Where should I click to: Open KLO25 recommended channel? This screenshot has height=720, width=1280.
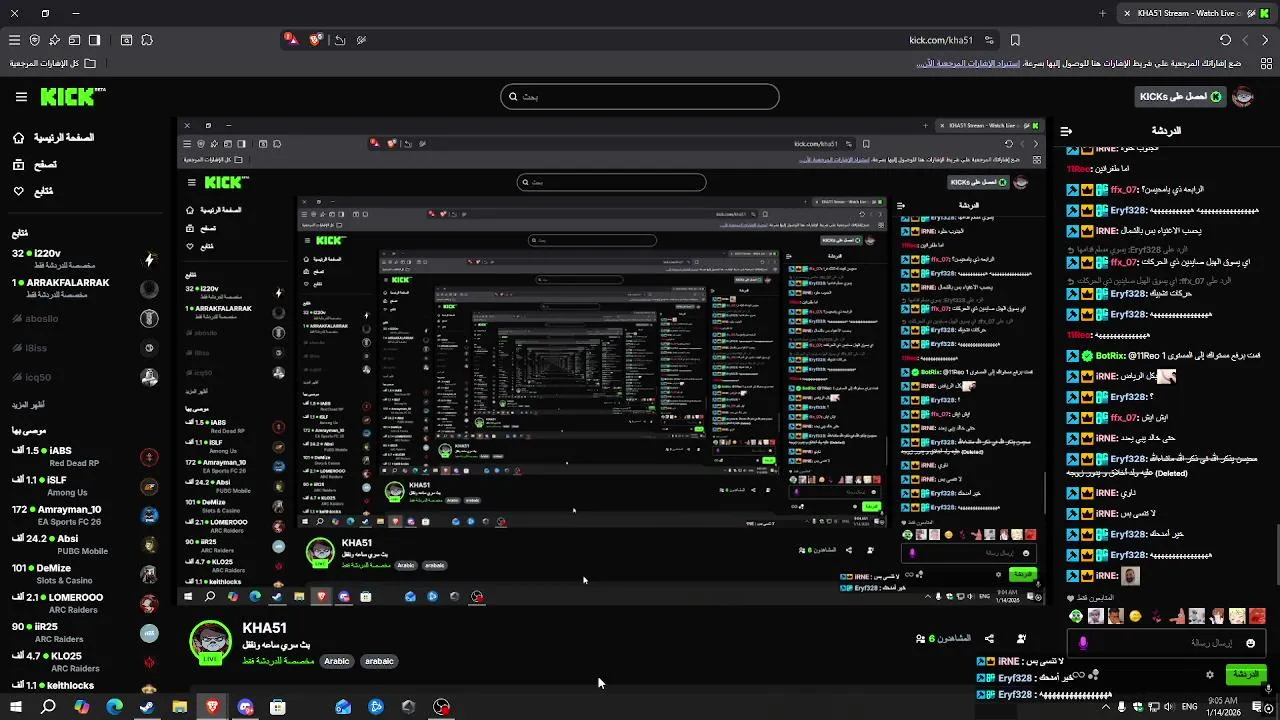point(85,662)
